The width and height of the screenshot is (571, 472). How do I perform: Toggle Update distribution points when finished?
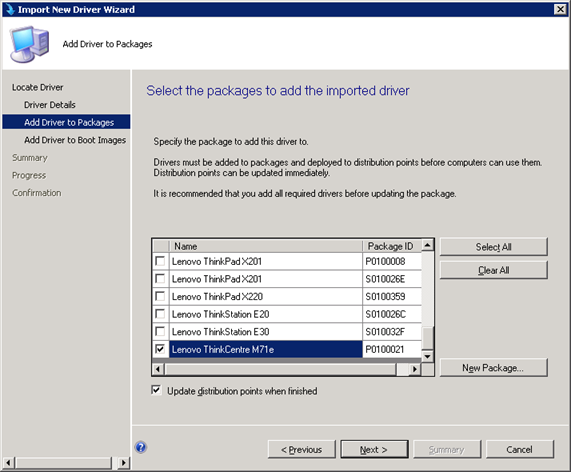coord(156,390)
